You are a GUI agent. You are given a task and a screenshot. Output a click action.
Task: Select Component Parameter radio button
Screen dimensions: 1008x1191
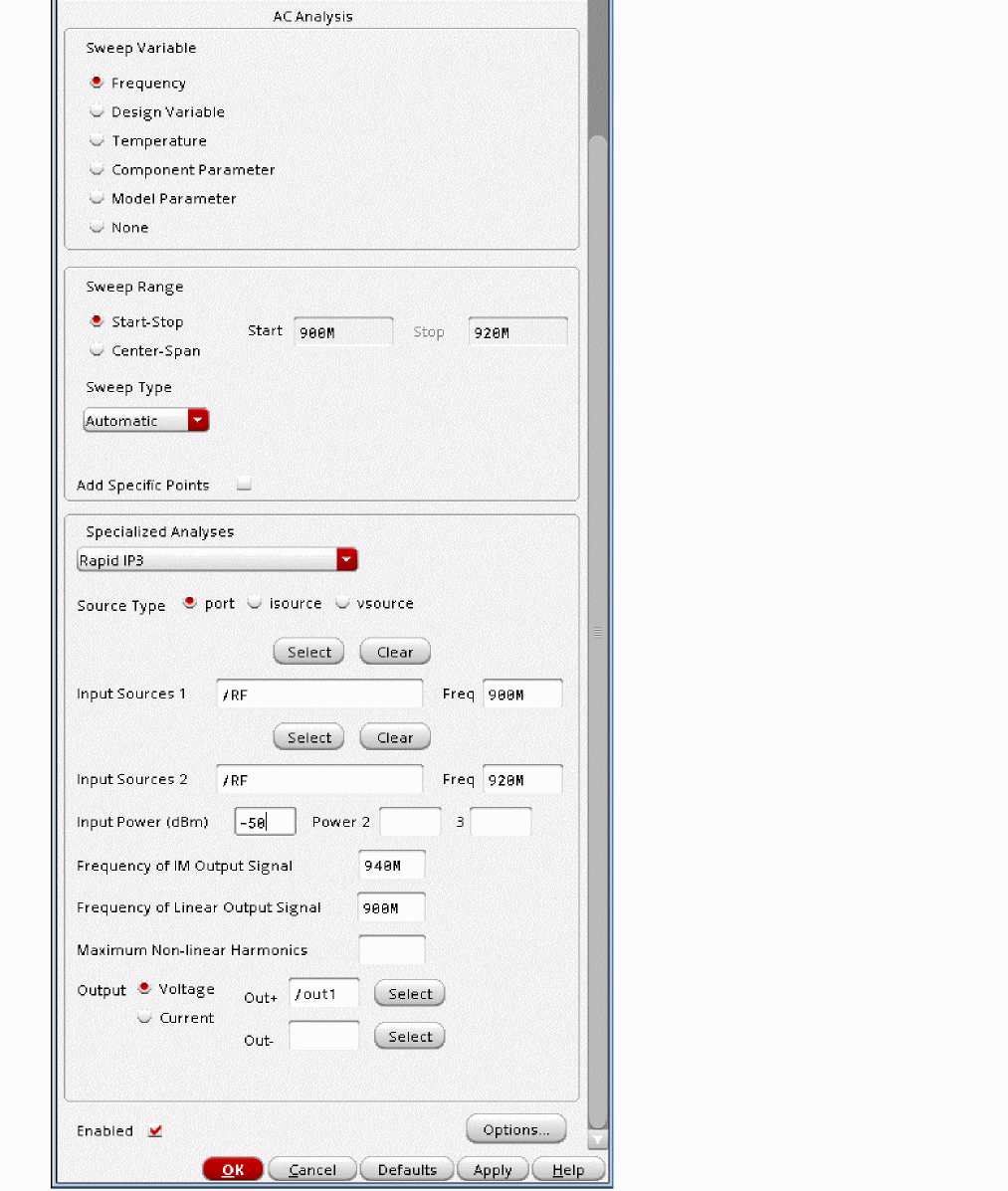click(x=97, y=168)
